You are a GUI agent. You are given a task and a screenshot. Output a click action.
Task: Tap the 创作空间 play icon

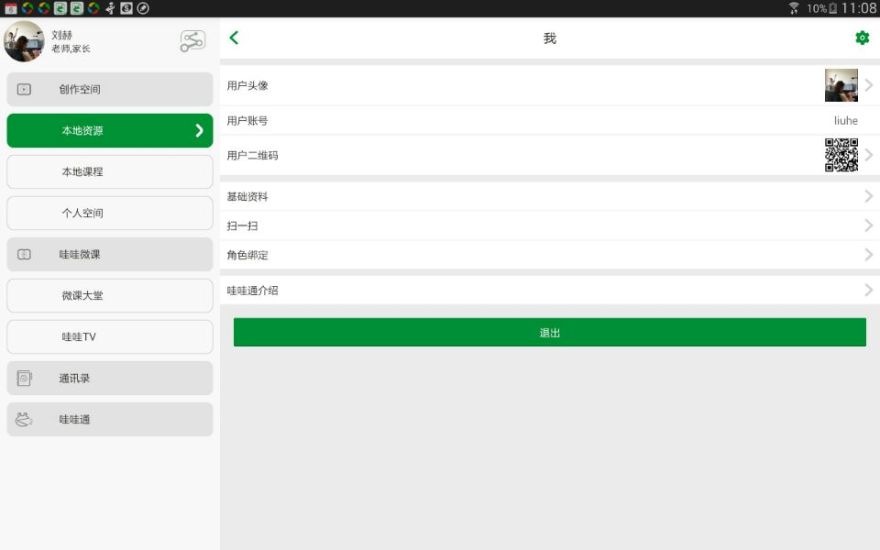point(25,89)
